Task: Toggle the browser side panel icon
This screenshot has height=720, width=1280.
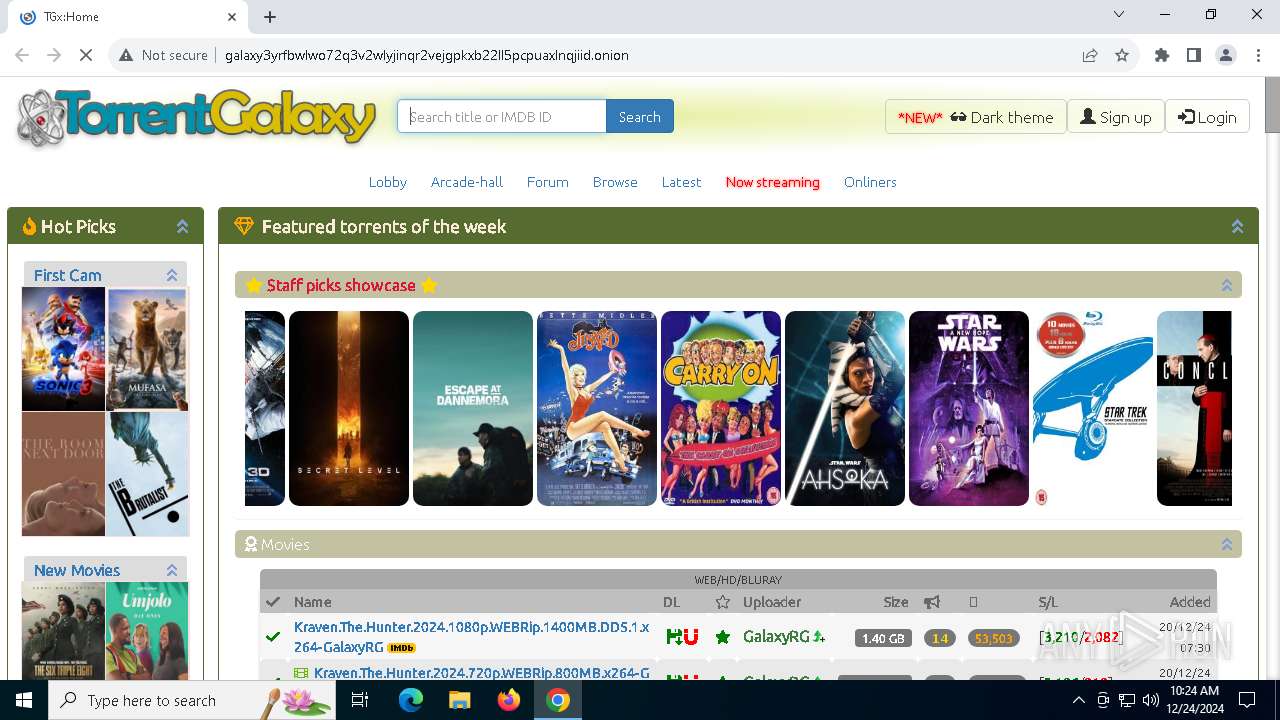Action: pos(1194,55)
